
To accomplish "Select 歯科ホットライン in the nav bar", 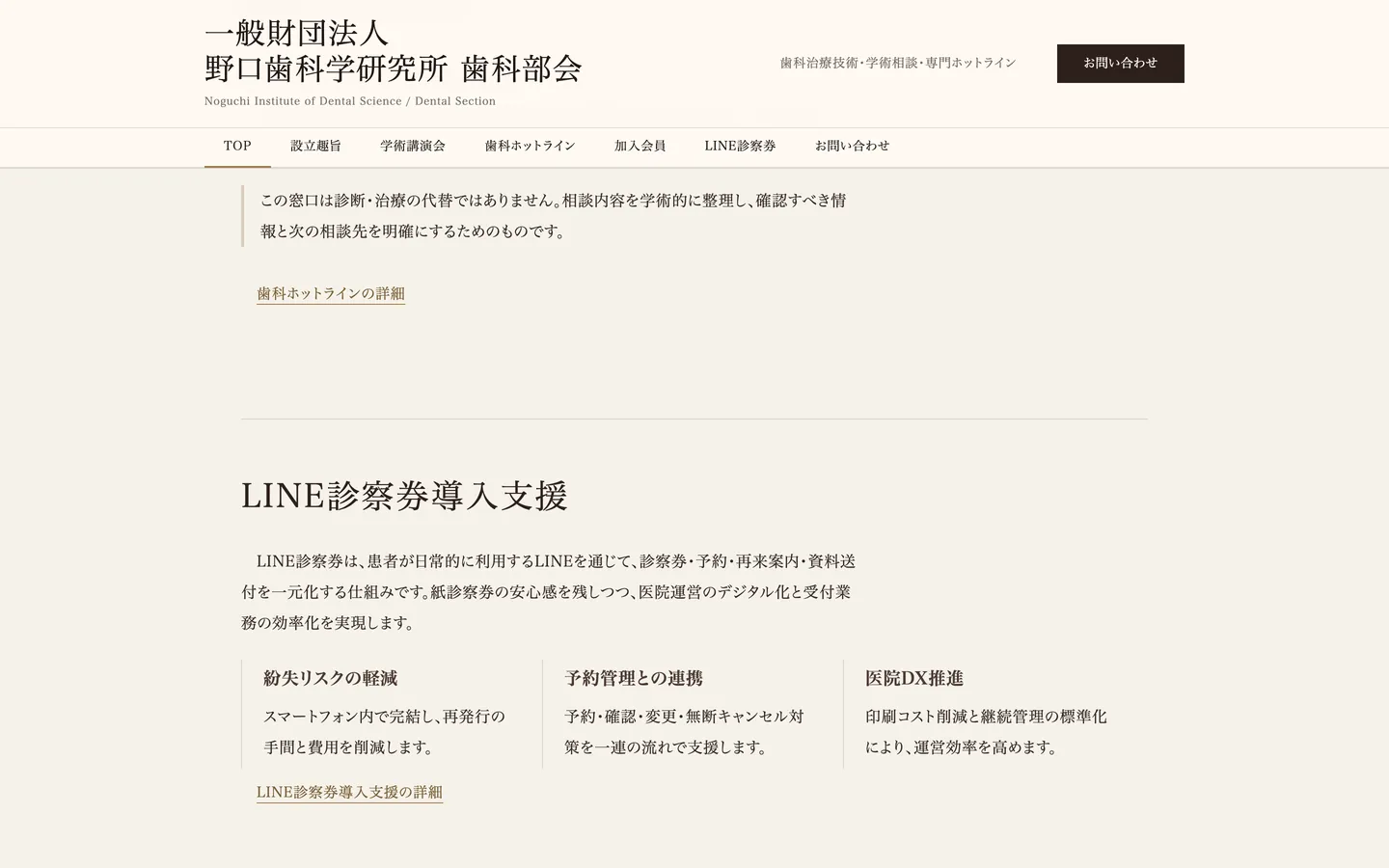I will pyautogui.click(x=530, y=147).
